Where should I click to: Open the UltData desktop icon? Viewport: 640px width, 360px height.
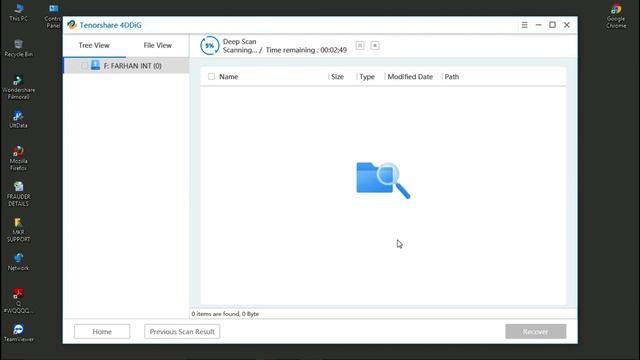[x=18, y=119]
